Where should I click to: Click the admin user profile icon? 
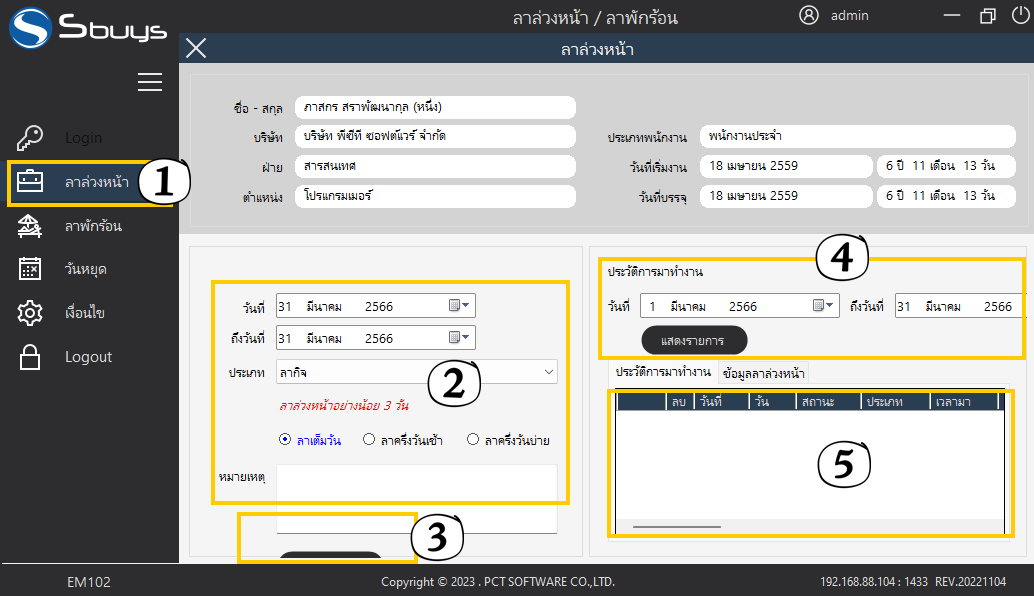tap(809, 15)
